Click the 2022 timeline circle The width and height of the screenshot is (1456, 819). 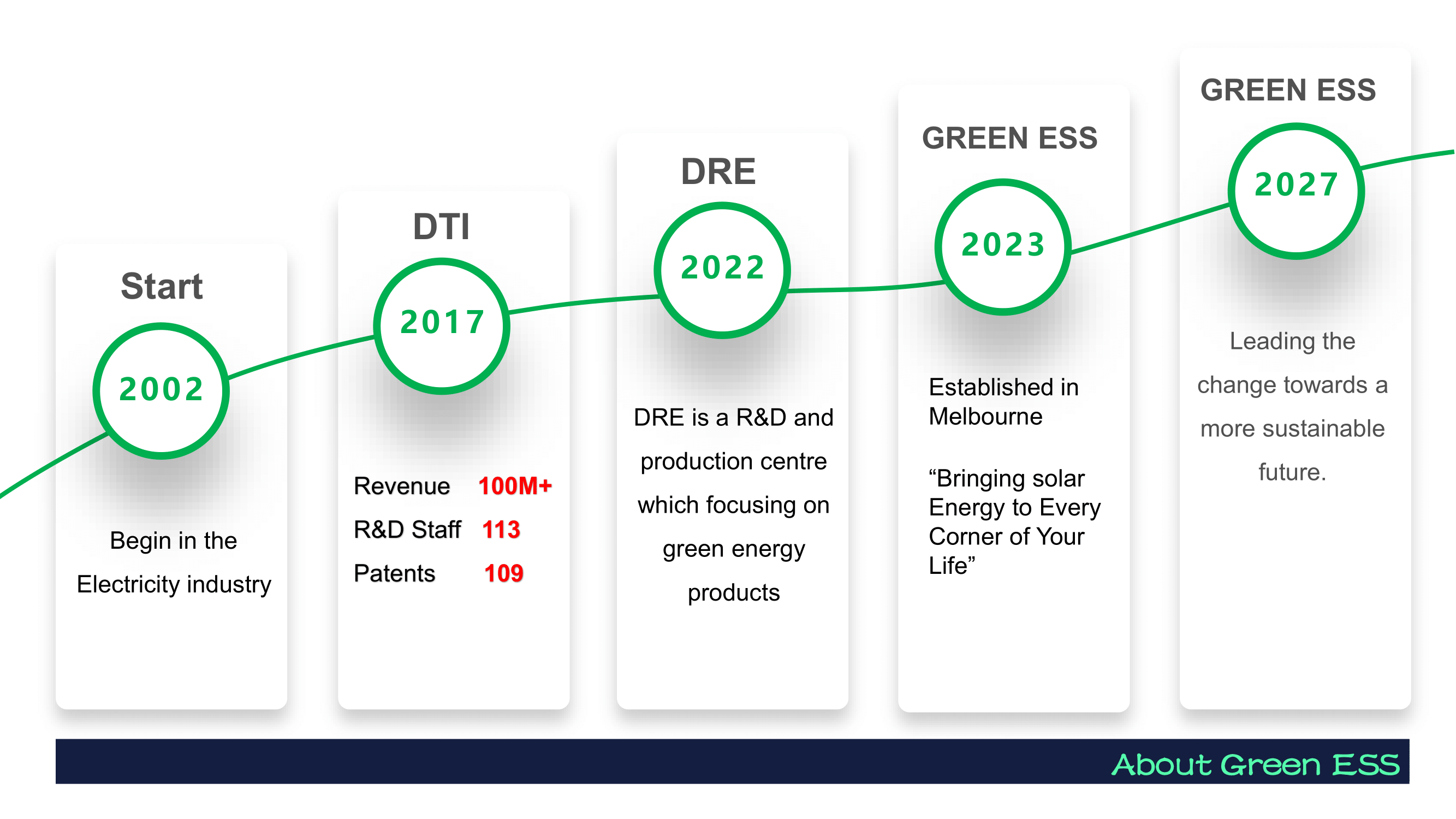point(722,270)
